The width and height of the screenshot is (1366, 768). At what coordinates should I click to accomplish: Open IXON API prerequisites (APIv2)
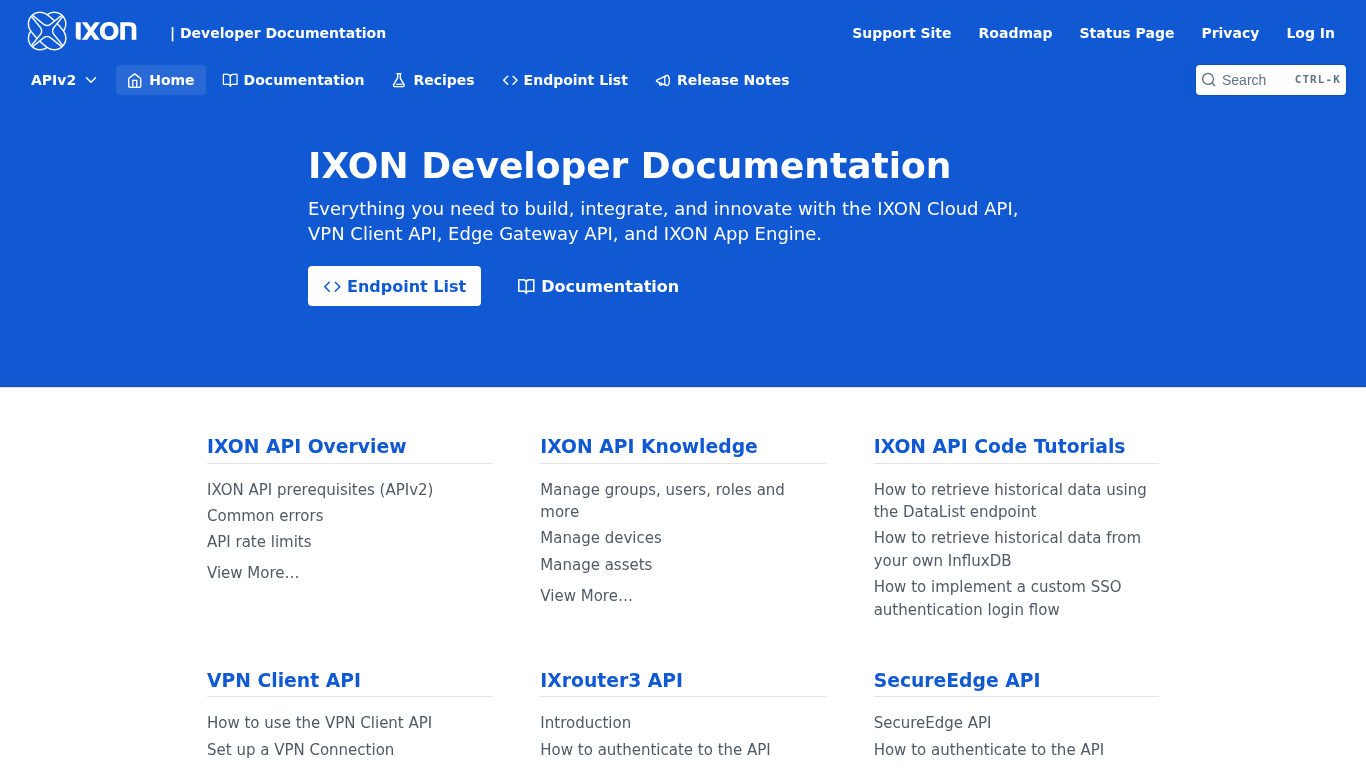point(320,490)
